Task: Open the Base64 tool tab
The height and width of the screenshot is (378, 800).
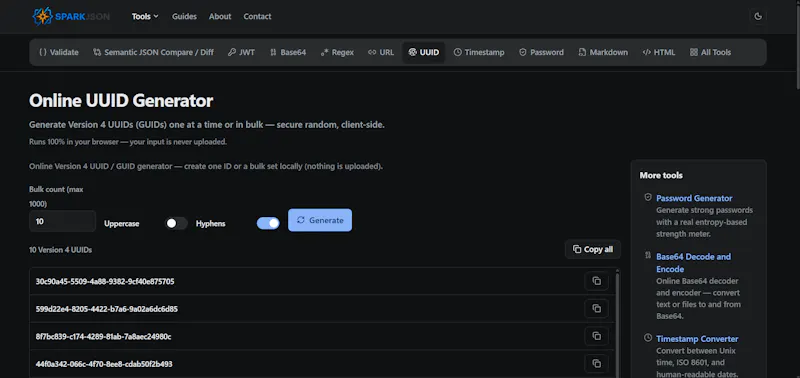Action: [288, 52]
